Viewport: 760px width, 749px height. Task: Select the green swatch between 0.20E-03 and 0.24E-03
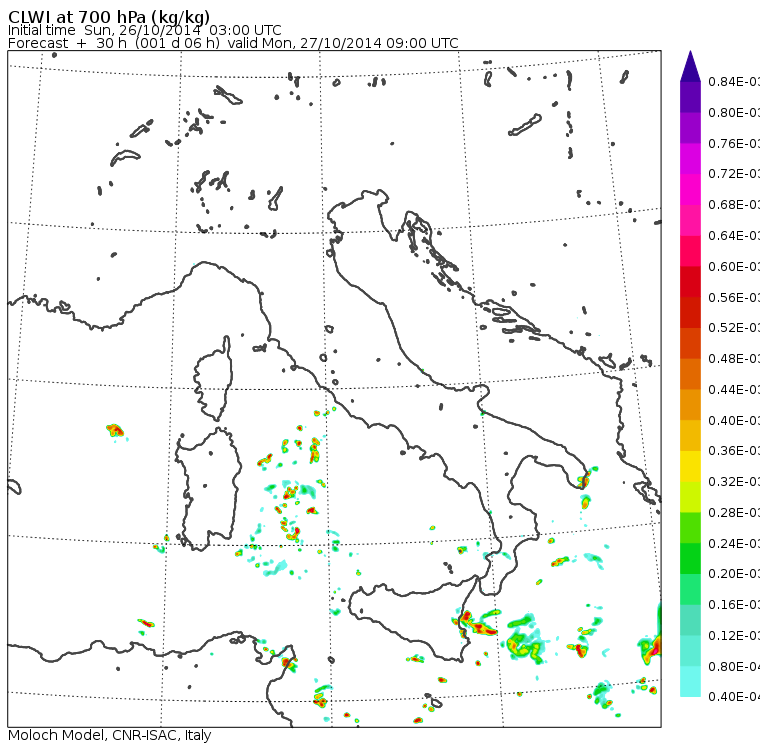coord(690,558)
